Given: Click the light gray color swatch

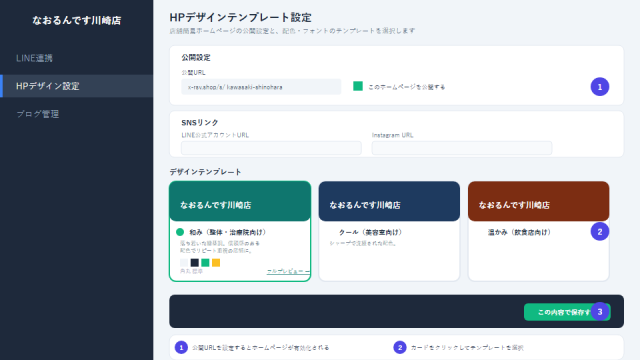Looking at the screenshot, I should click(184, 263).
